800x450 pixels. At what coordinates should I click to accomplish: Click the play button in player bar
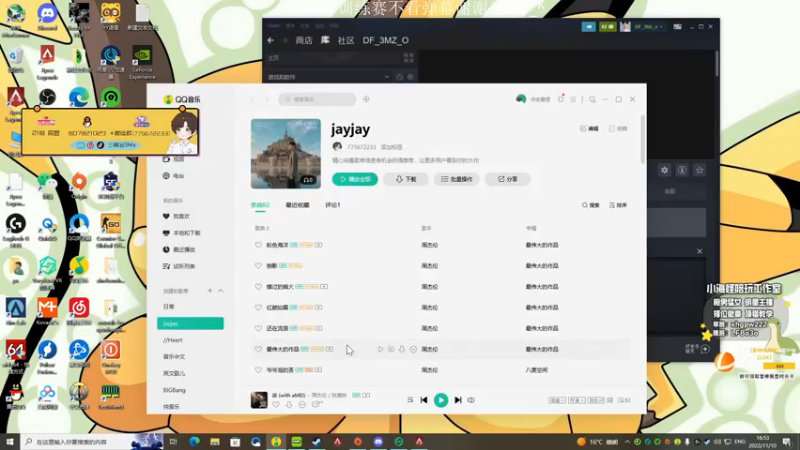tap(441, 400)
